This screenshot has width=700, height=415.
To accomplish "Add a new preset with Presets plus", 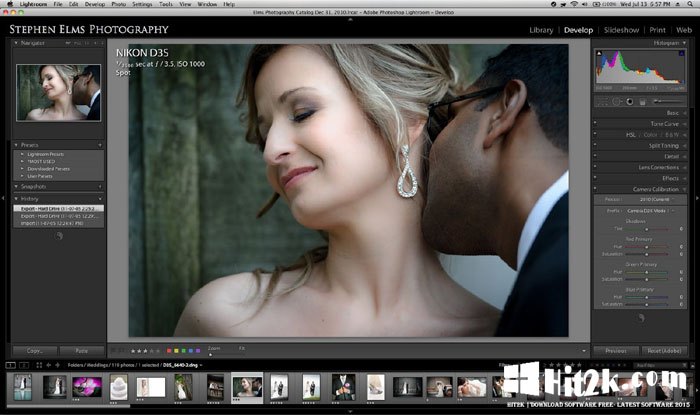I will (100, 145).
